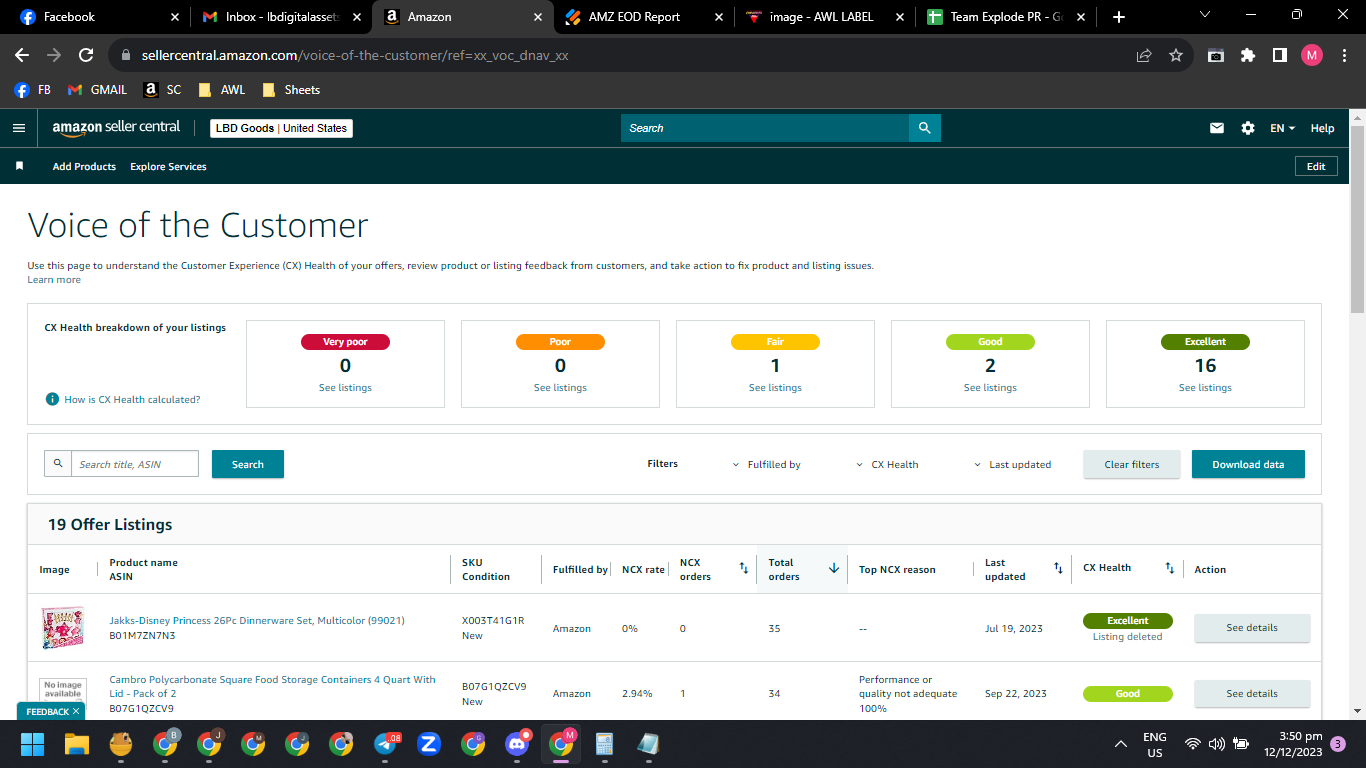
Task: Reload the Seller Central page
Action: [86, 55]
